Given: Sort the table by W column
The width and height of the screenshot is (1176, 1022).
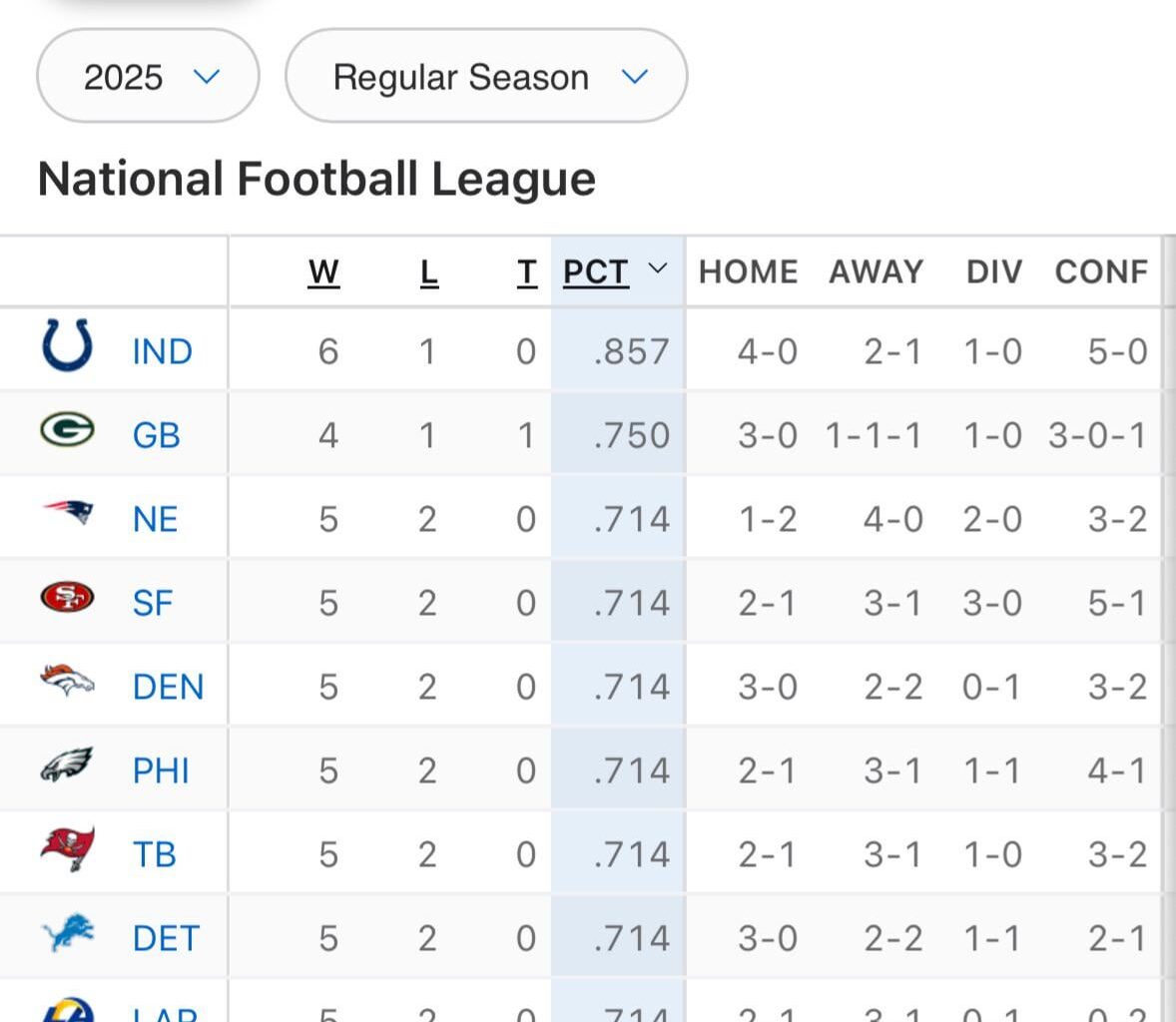Looking at the screenshot, I should (x=322, y=270).
